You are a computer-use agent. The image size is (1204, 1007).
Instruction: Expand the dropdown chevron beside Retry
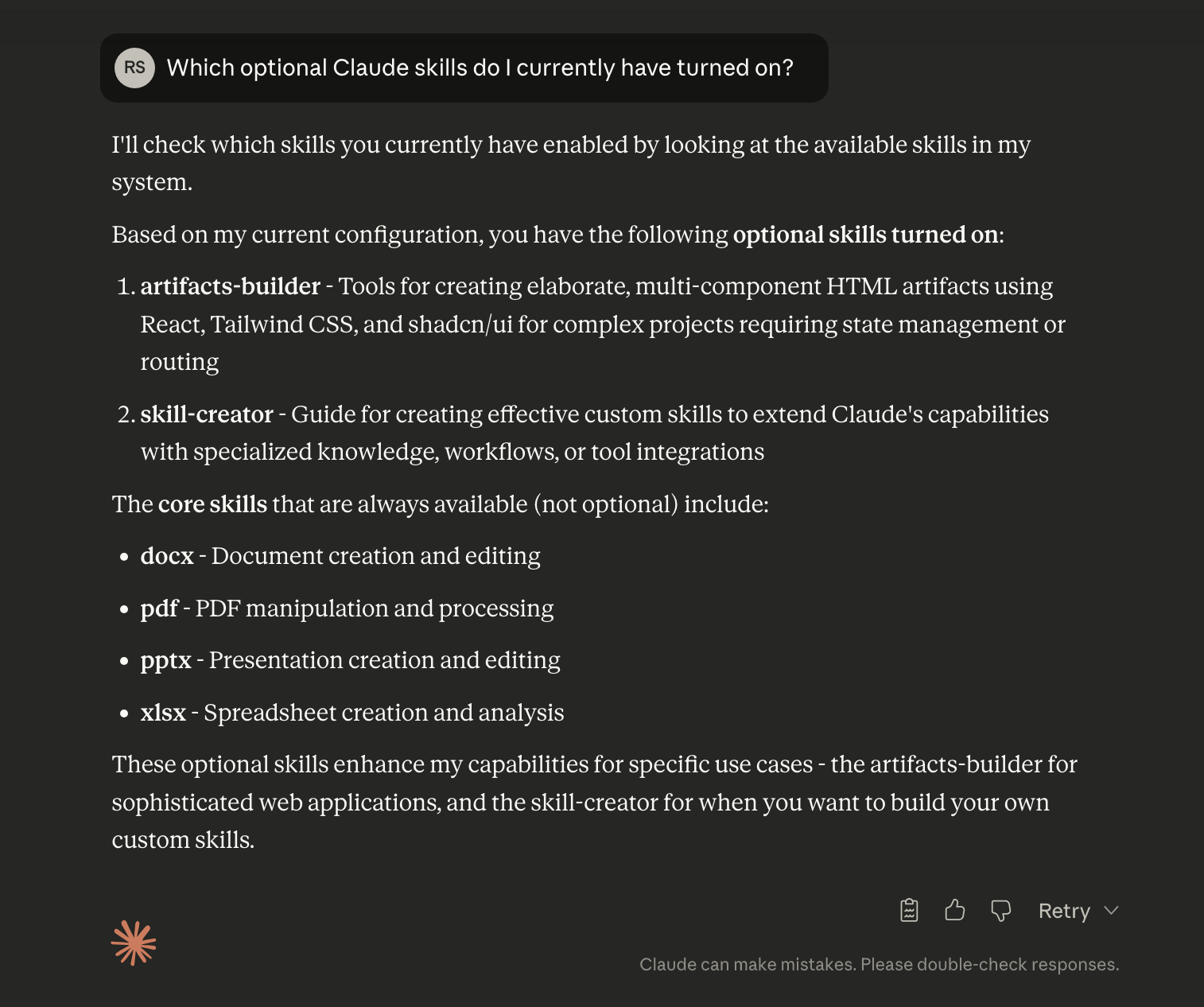coord(1112,911)
